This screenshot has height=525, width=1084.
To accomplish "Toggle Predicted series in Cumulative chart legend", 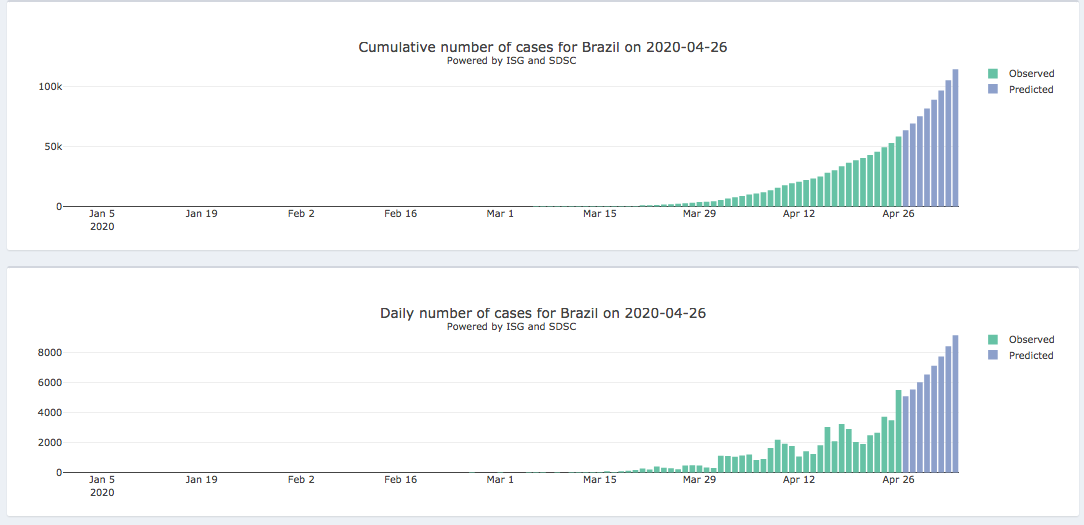I will [1031, 90].
